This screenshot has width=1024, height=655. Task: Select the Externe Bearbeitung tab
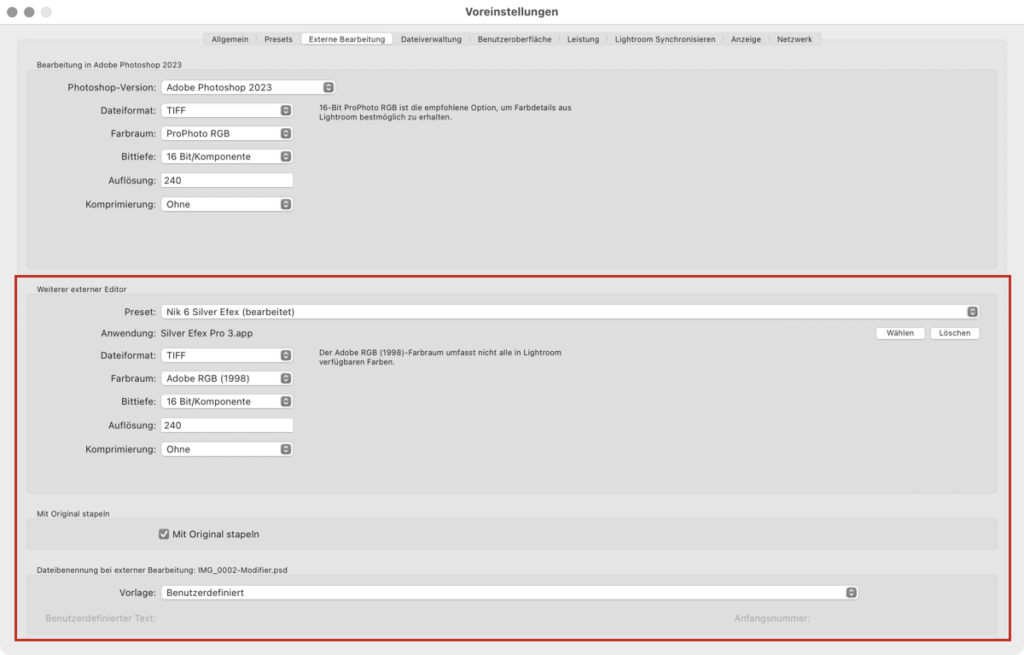click(x=347, y=39)
